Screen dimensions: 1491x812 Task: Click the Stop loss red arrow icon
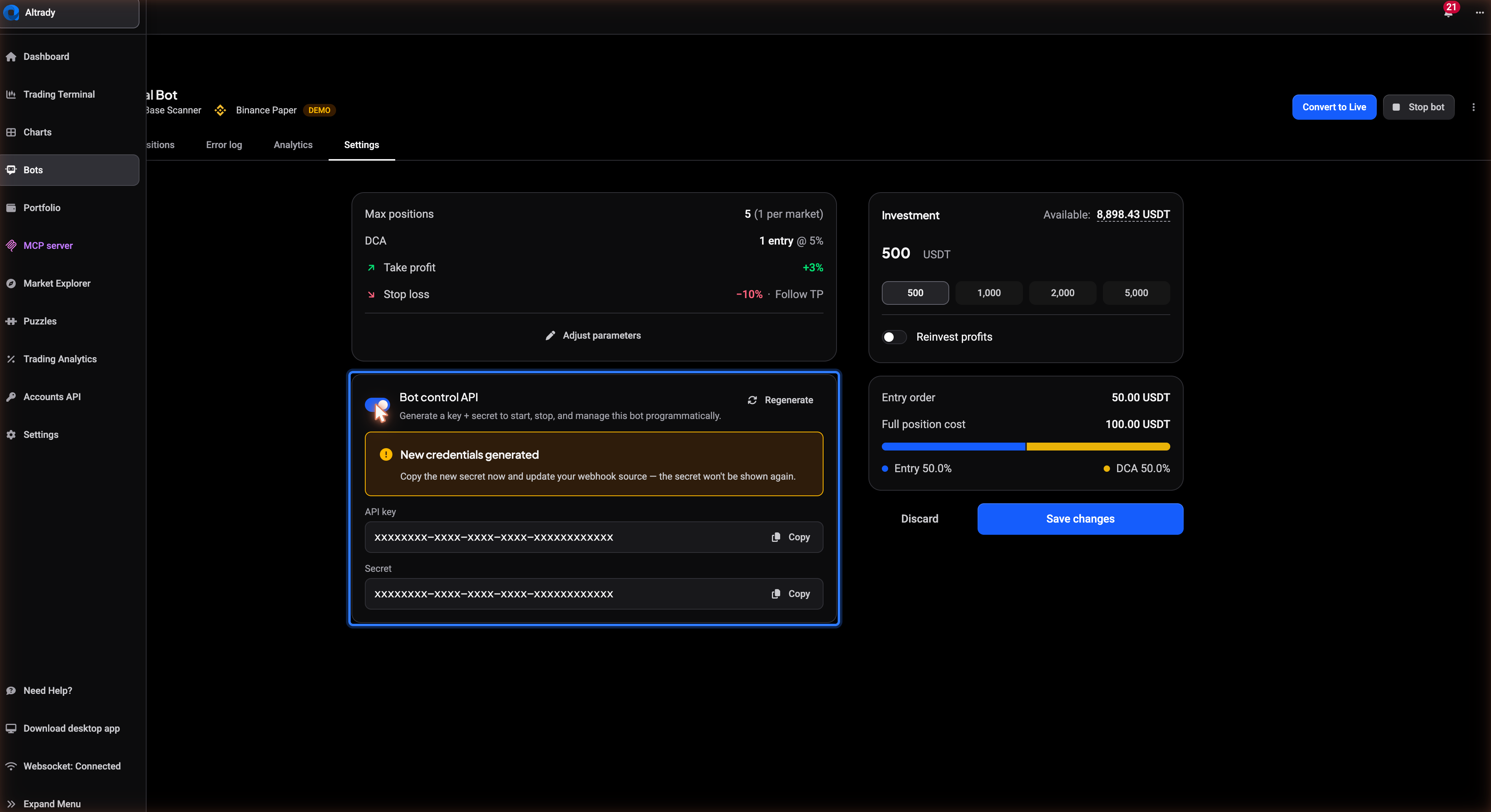371,295
